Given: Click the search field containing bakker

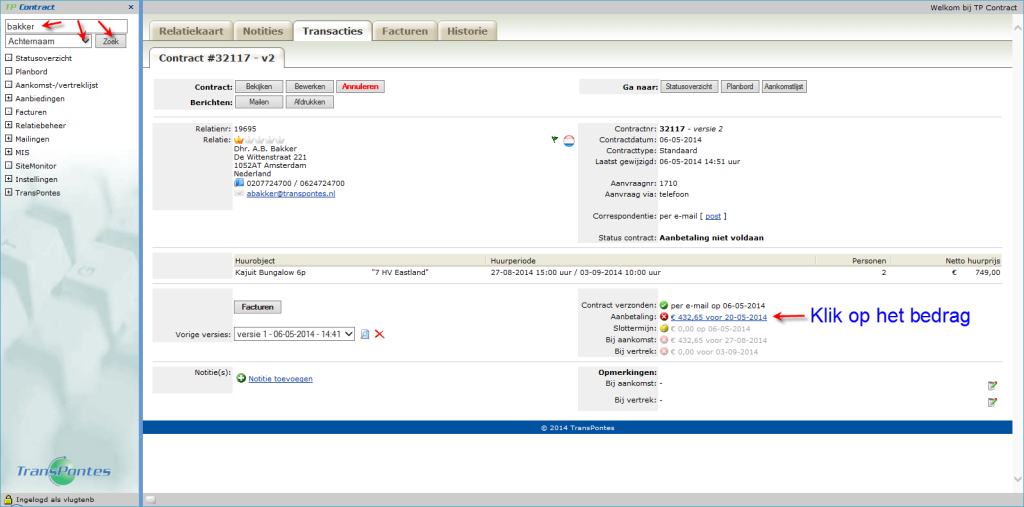Looking at the screenshot, I should 66,26.
